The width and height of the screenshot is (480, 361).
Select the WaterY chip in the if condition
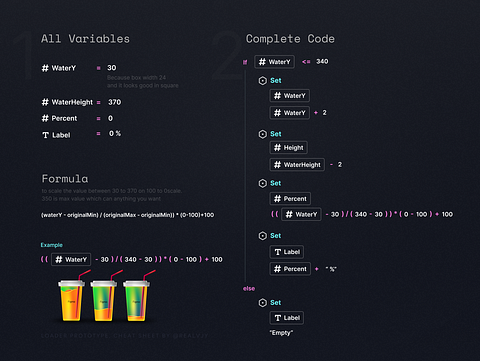[274, 62]
